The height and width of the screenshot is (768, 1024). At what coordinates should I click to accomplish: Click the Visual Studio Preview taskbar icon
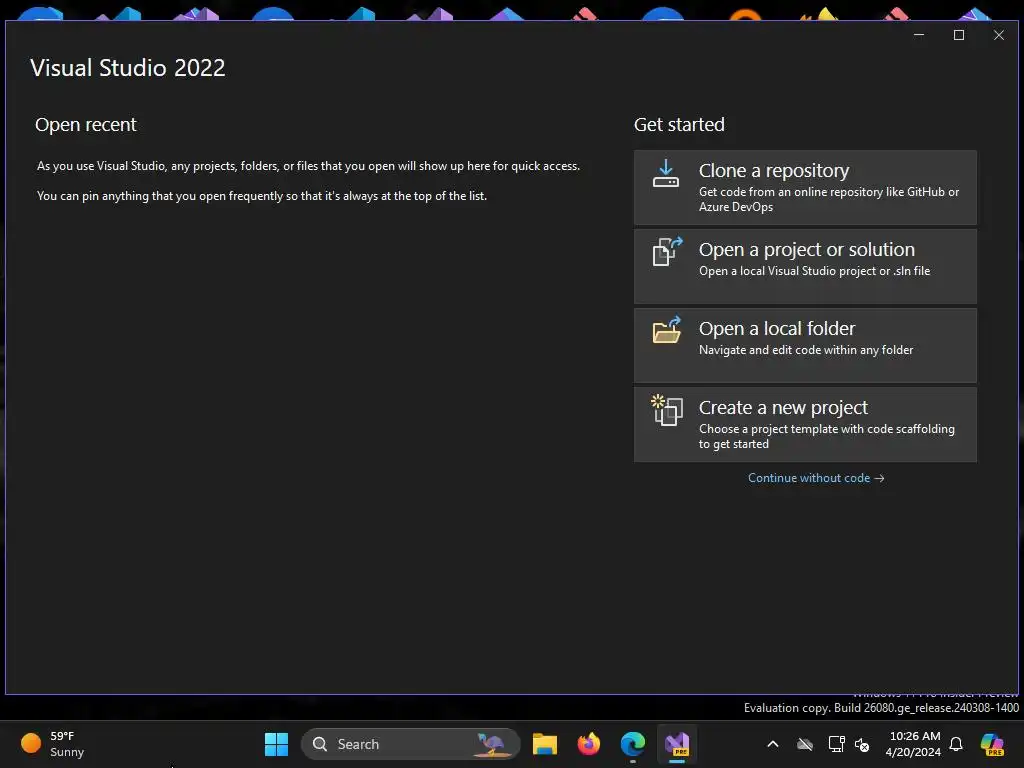point(677,744)
